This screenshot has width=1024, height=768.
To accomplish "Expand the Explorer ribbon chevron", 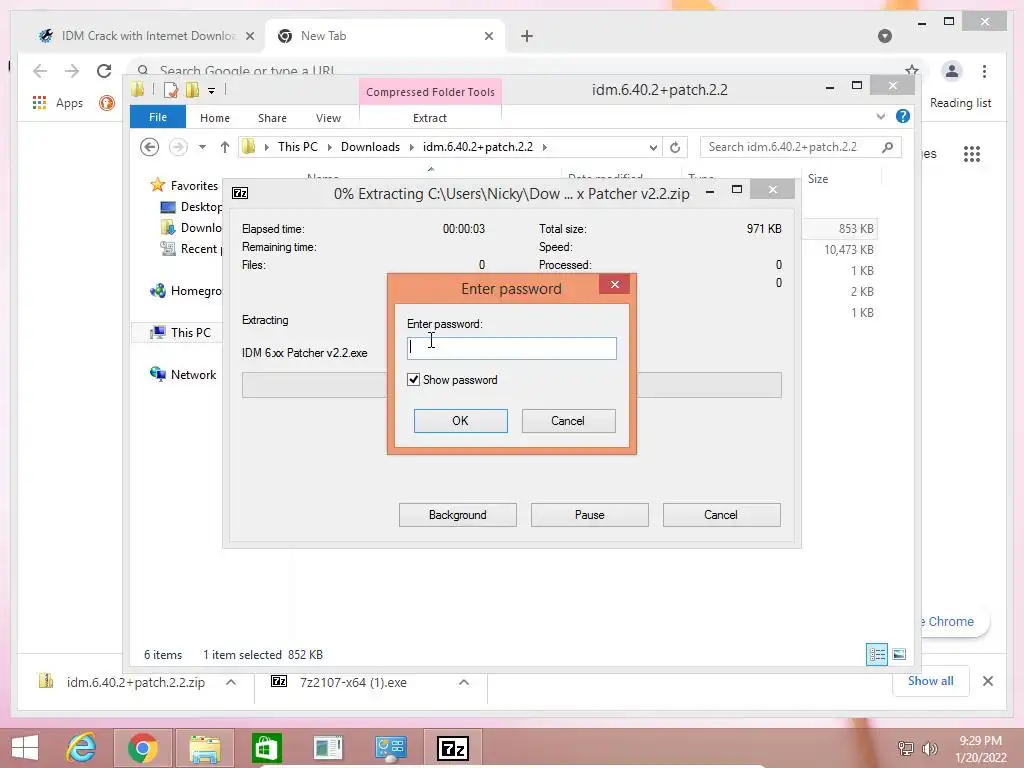I will coord(880,116).
